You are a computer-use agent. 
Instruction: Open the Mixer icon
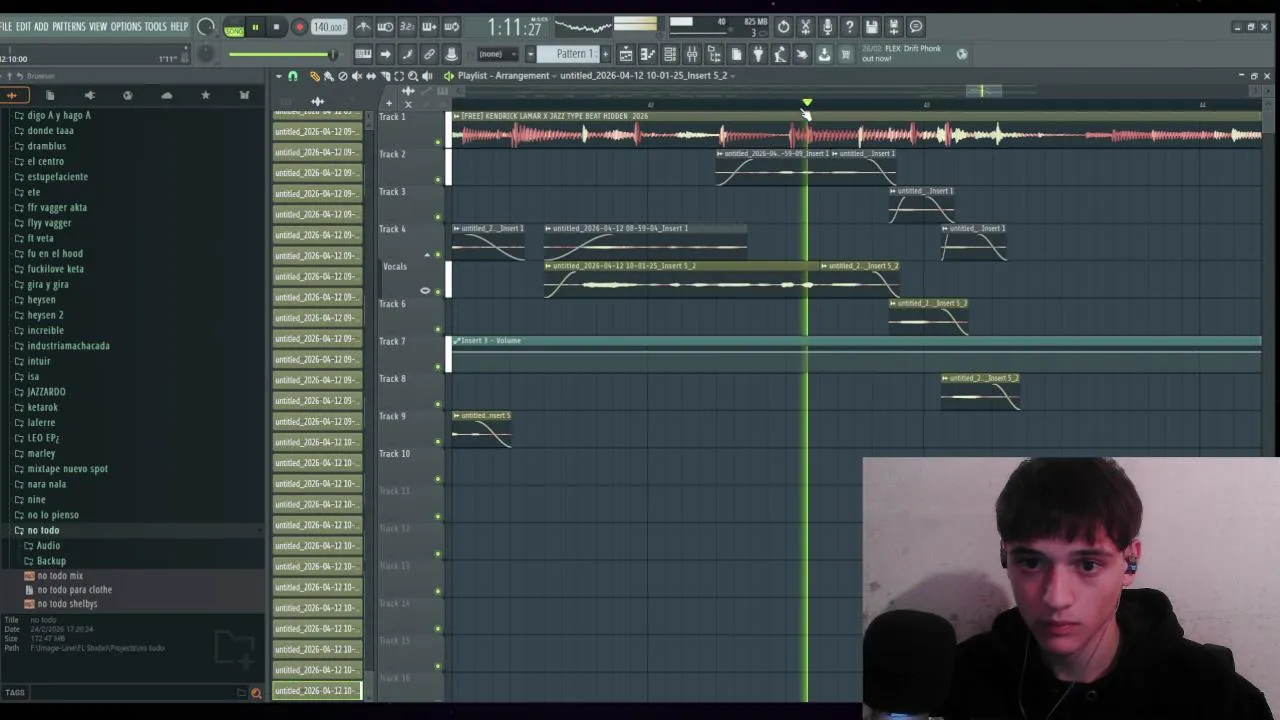pos(692,54)
